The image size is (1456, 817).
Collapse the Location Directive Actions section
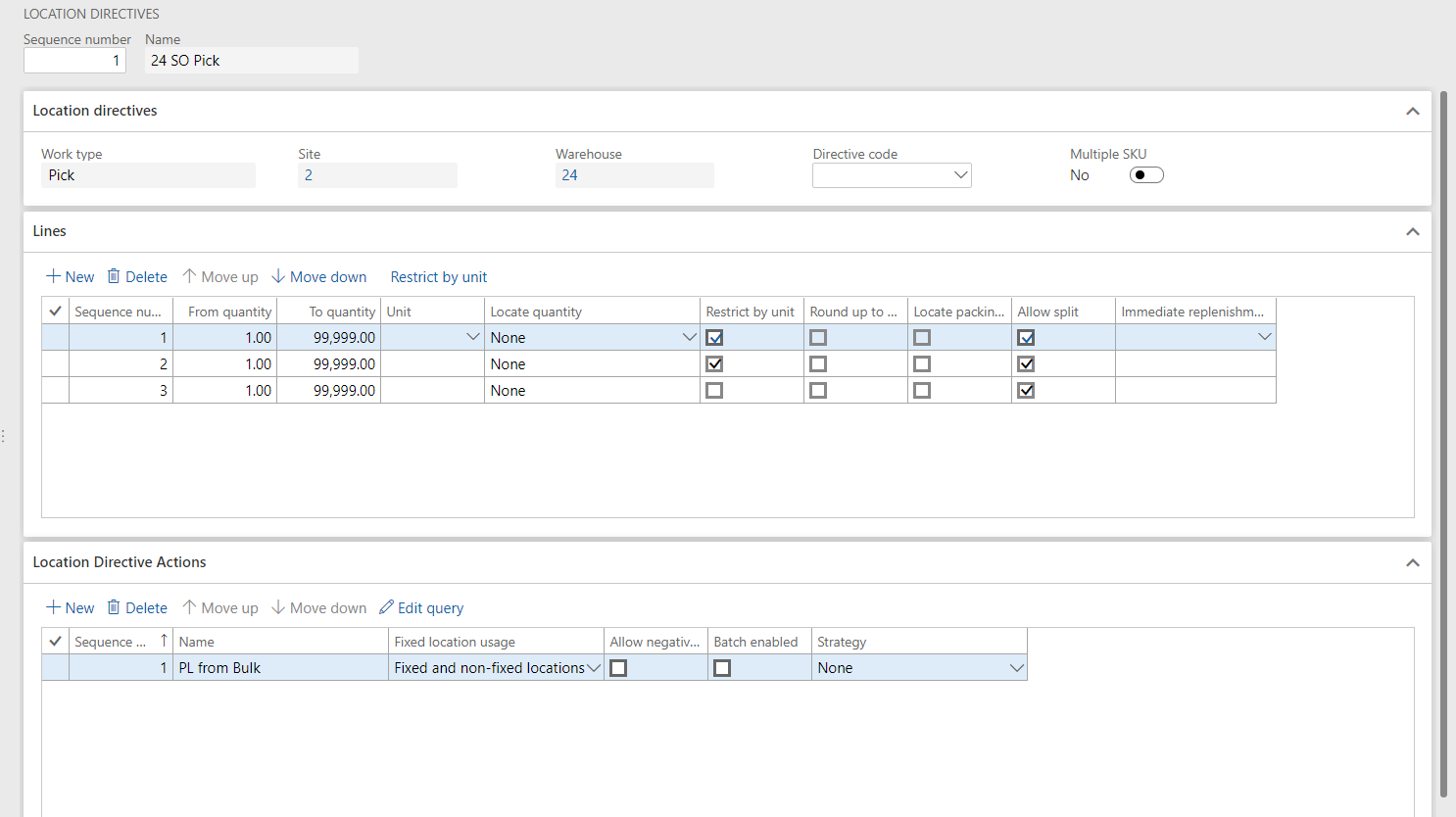[1412, 563]
